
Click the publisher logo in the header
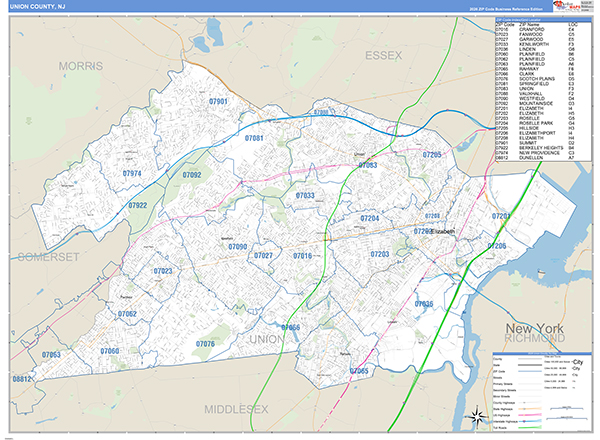tap(566, 6)
